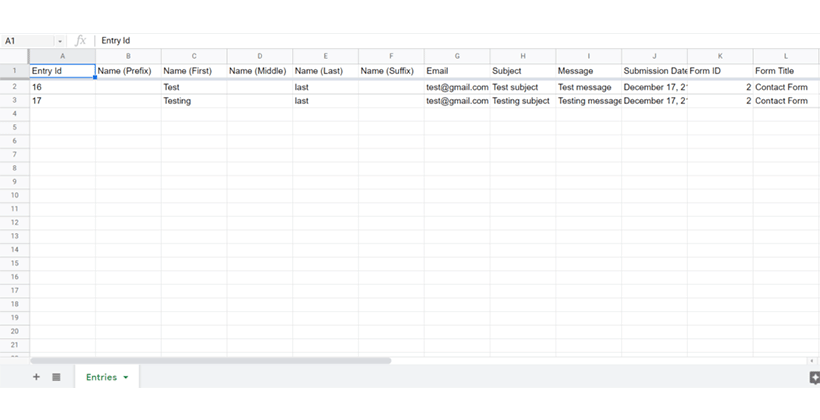Viewport: 820px width, 420px height.
Task: Select row 3 header
Action: pyautogui.click(x=15, y=100)
